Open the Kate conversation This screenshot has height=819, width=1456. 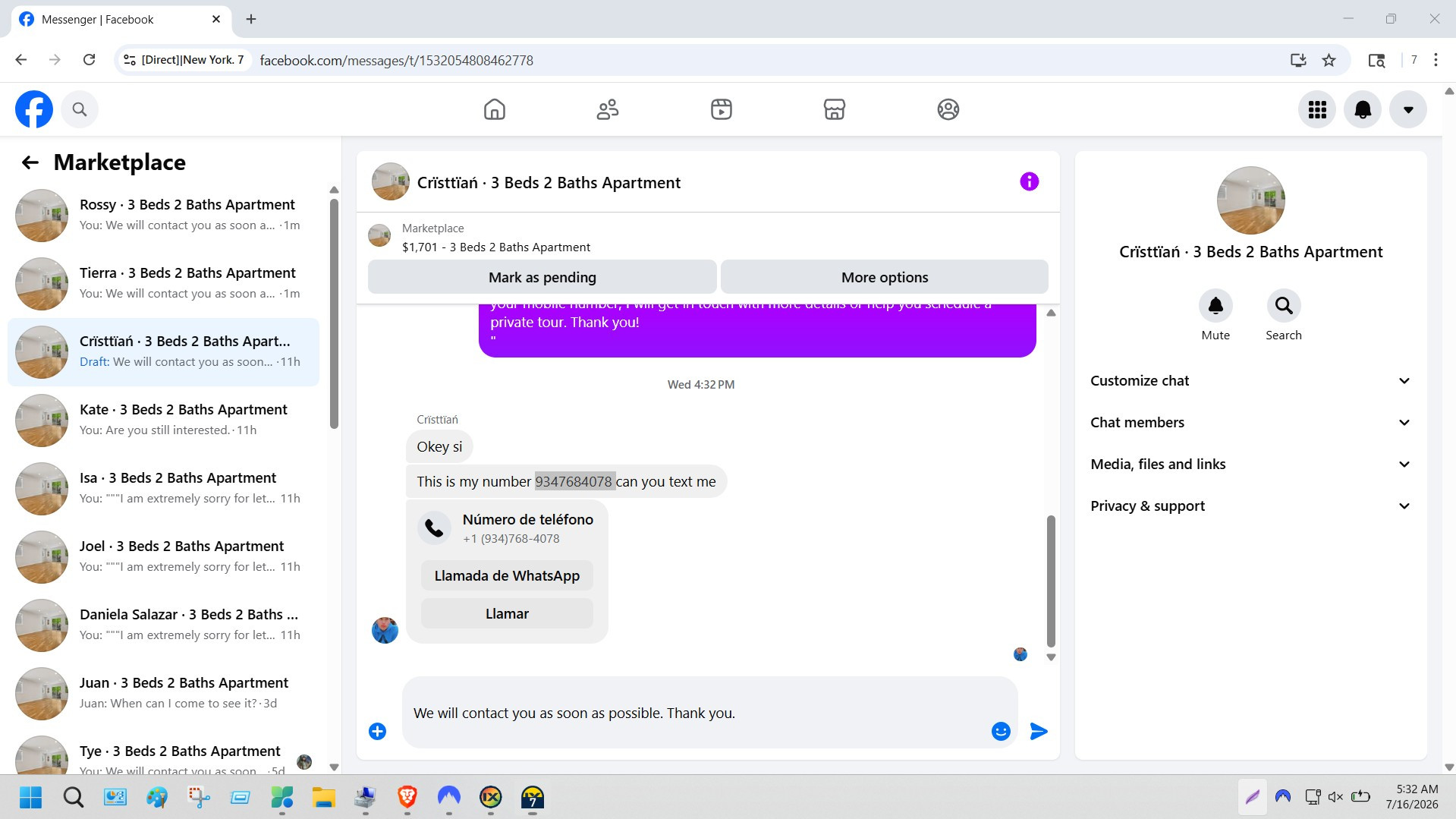(163, 421)
